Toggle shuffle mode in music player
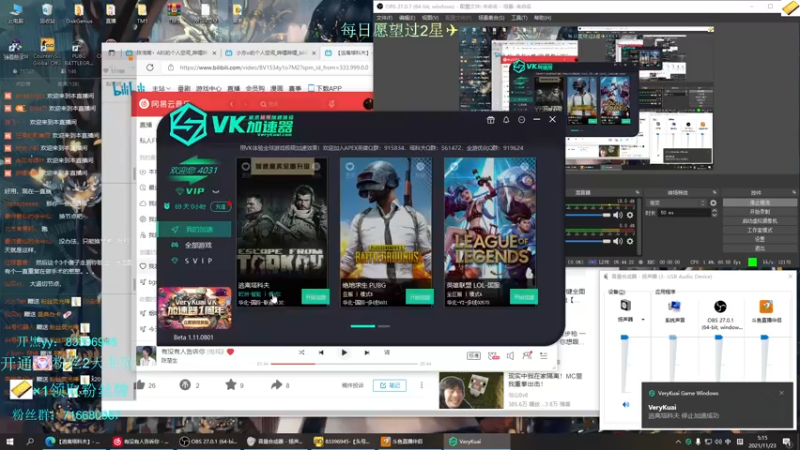The height and width of the screenshot is (450, 800). tap(302, 353)
